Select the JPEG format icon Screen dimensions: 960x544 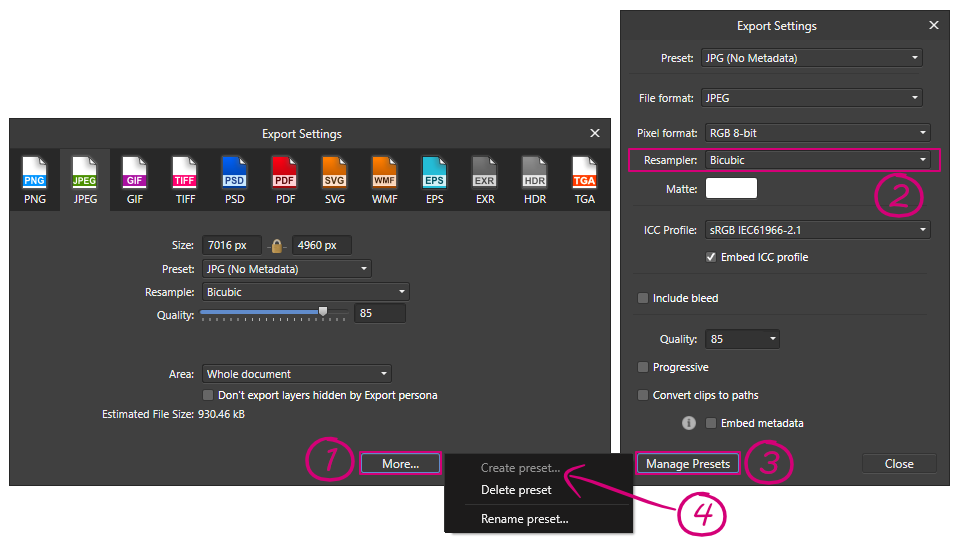coord(84,181)
